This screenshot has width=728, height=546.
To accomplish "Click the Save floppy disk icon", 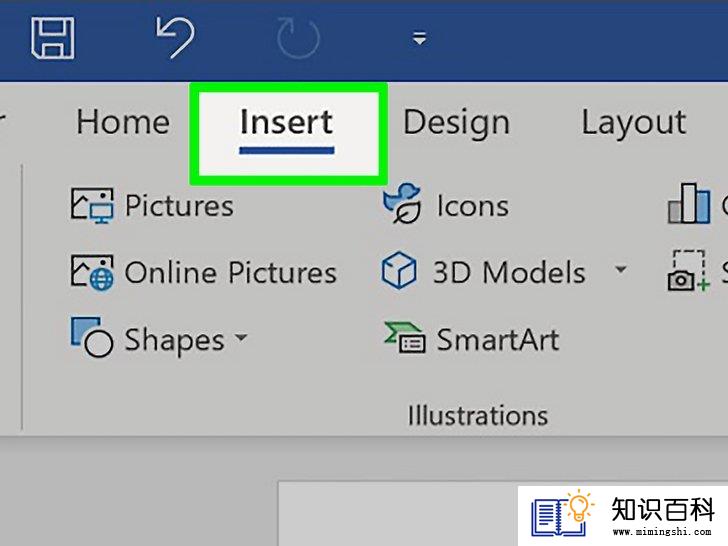I will click(x=52, y=39).
